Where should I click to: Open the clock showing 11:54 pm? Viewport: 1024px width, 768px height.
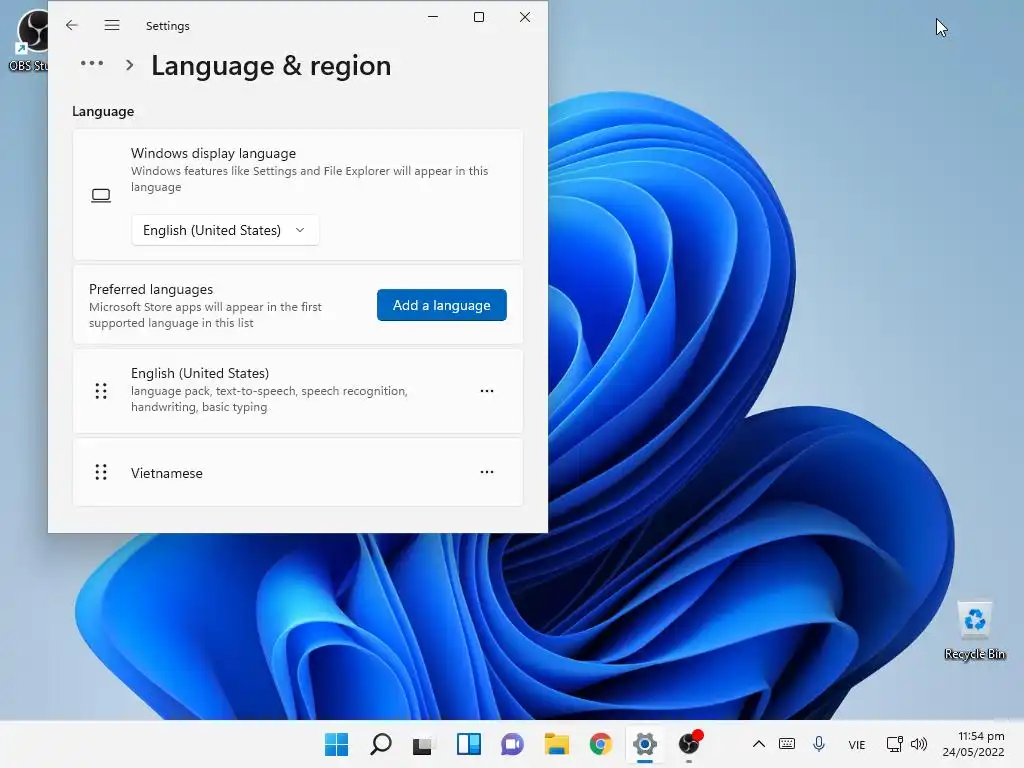coord(973,744)
